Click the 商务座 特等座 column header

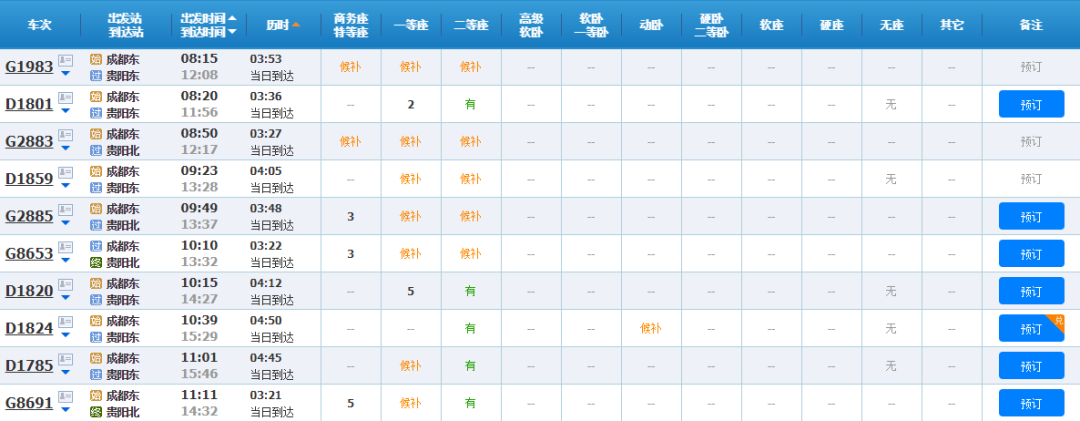(x=351, y=25)
